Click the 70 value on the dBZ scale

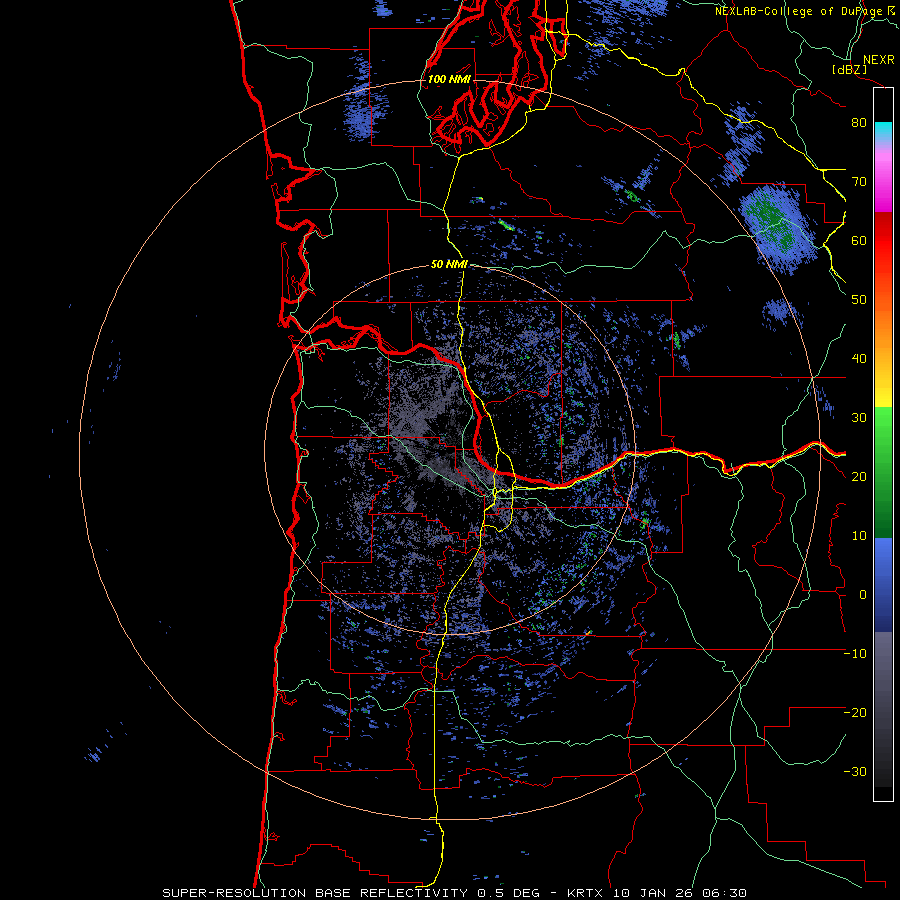tap(859, 182)
